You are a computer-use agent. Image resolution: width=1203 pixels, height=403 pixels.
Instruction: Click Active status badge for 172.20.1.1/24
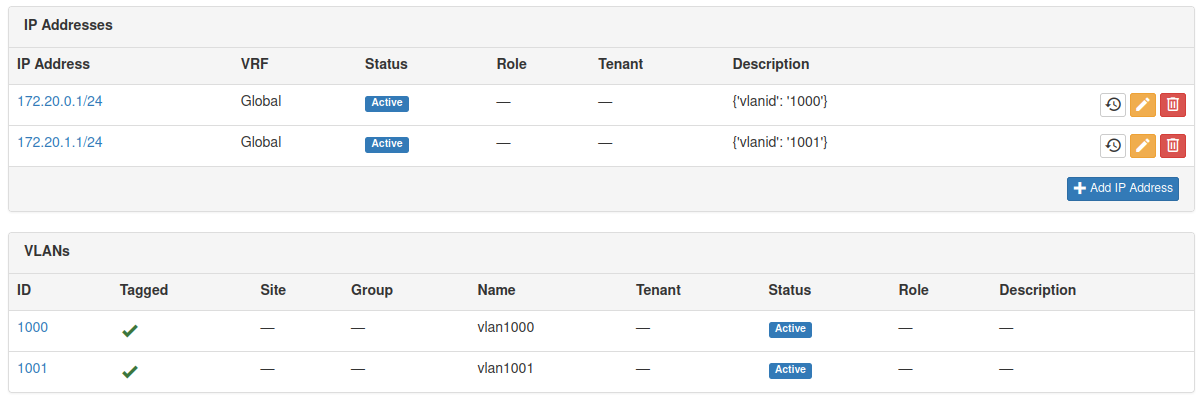(387, 144)
